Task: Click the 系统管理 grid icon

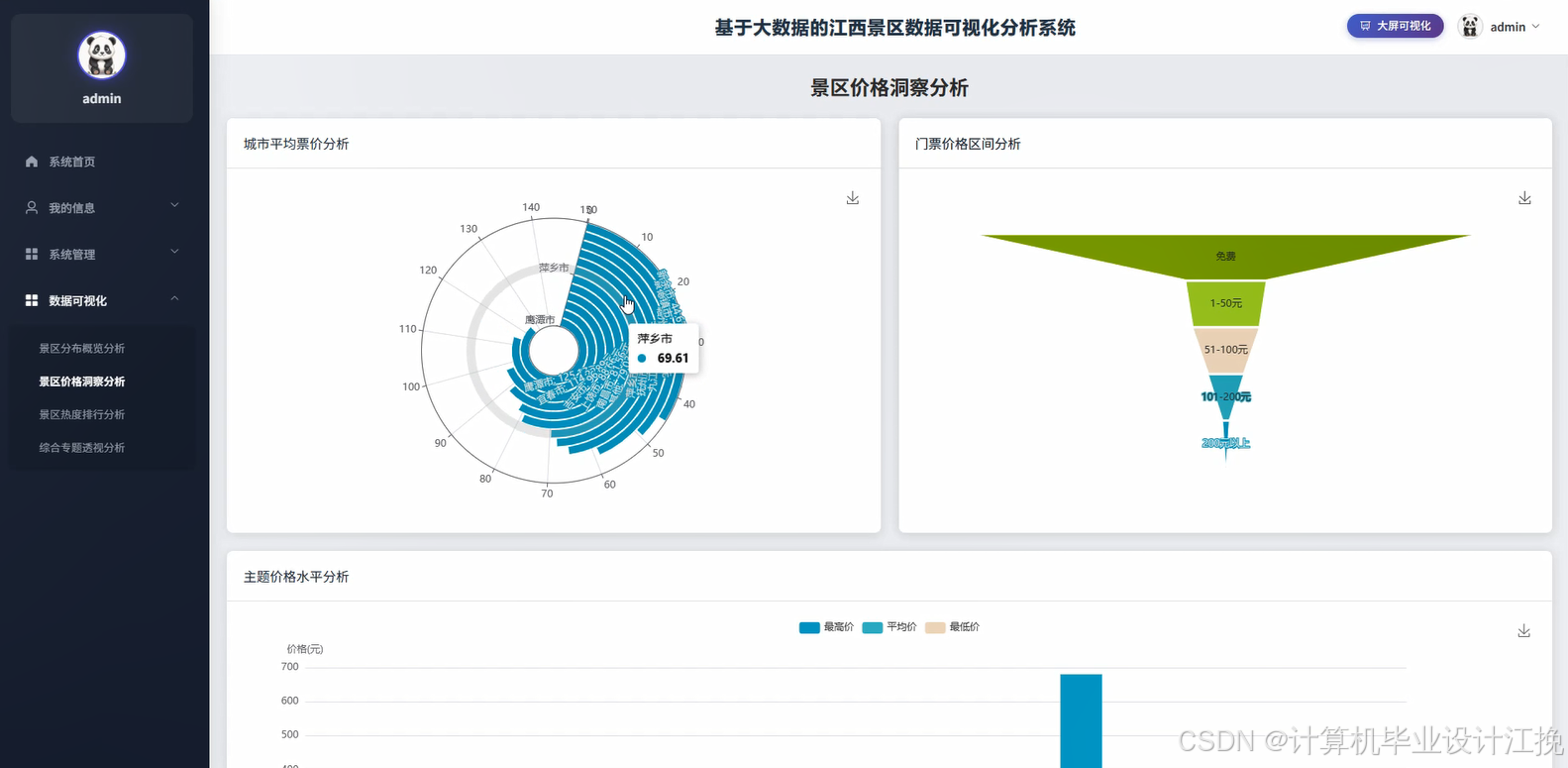Action: [x=32, y=255]
